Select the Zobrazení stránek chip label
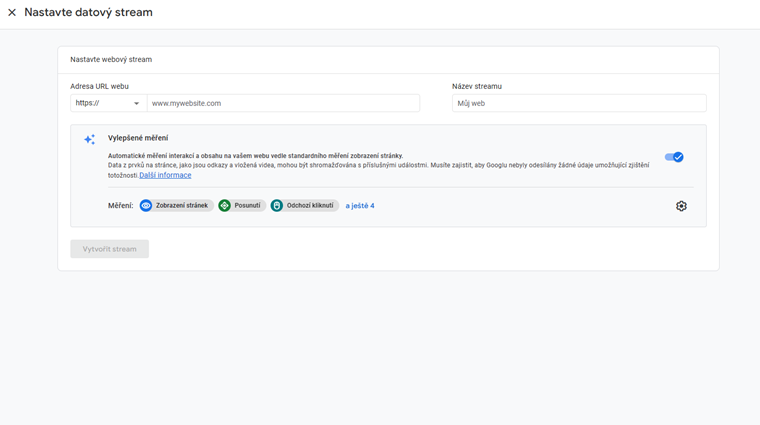 click(182, 206)
